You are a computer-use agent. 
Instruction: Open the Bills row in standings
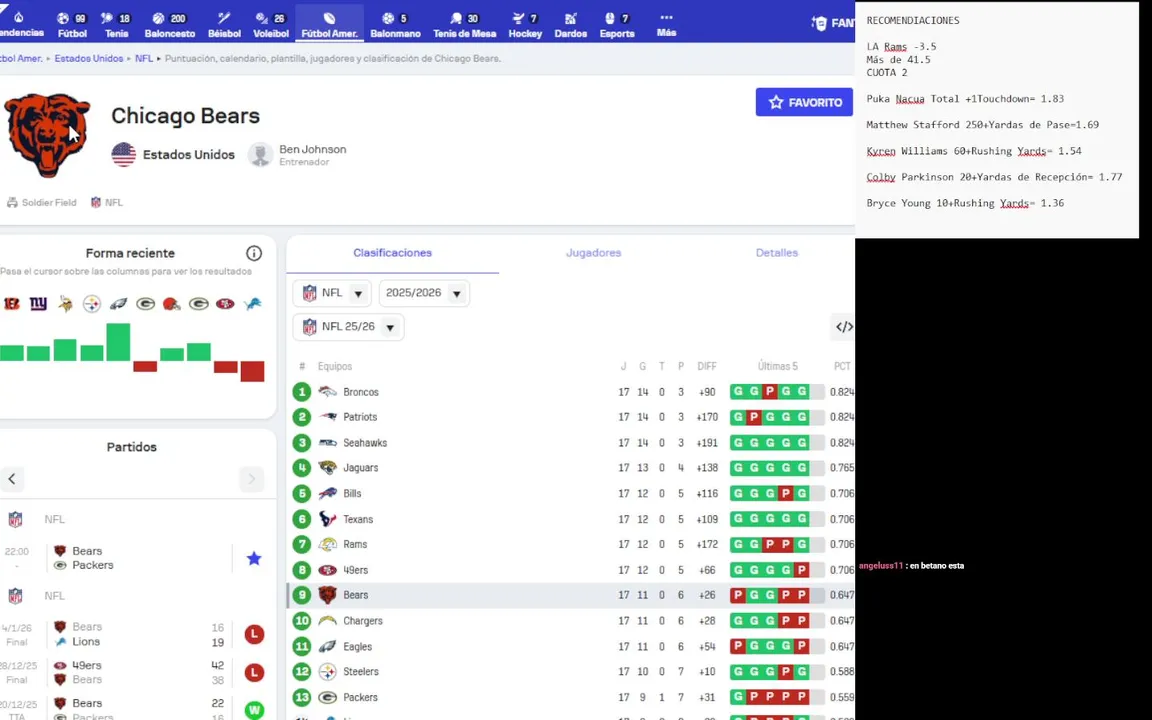pos(570,493)
